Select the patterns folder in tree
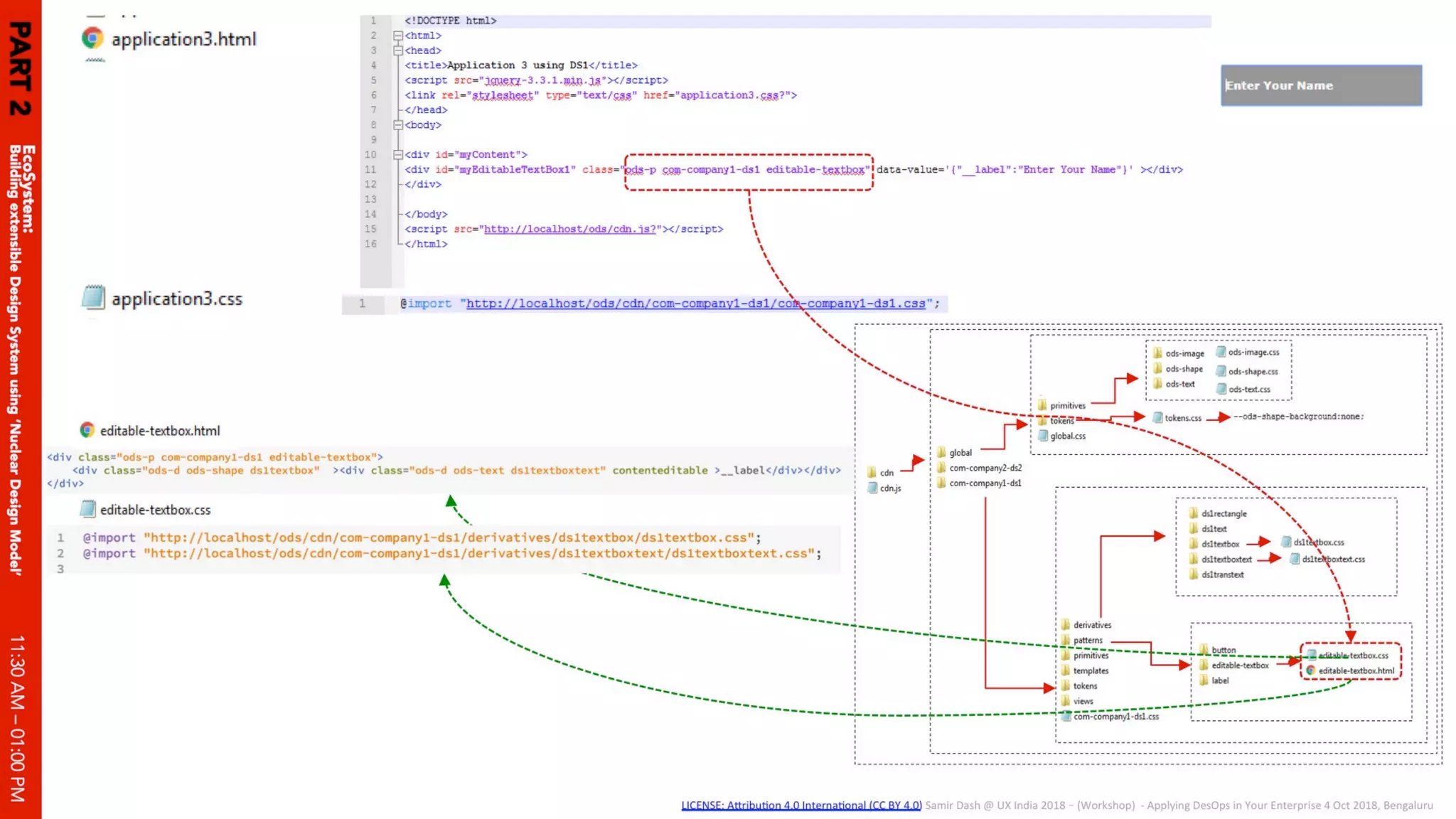 [1066, 640]
